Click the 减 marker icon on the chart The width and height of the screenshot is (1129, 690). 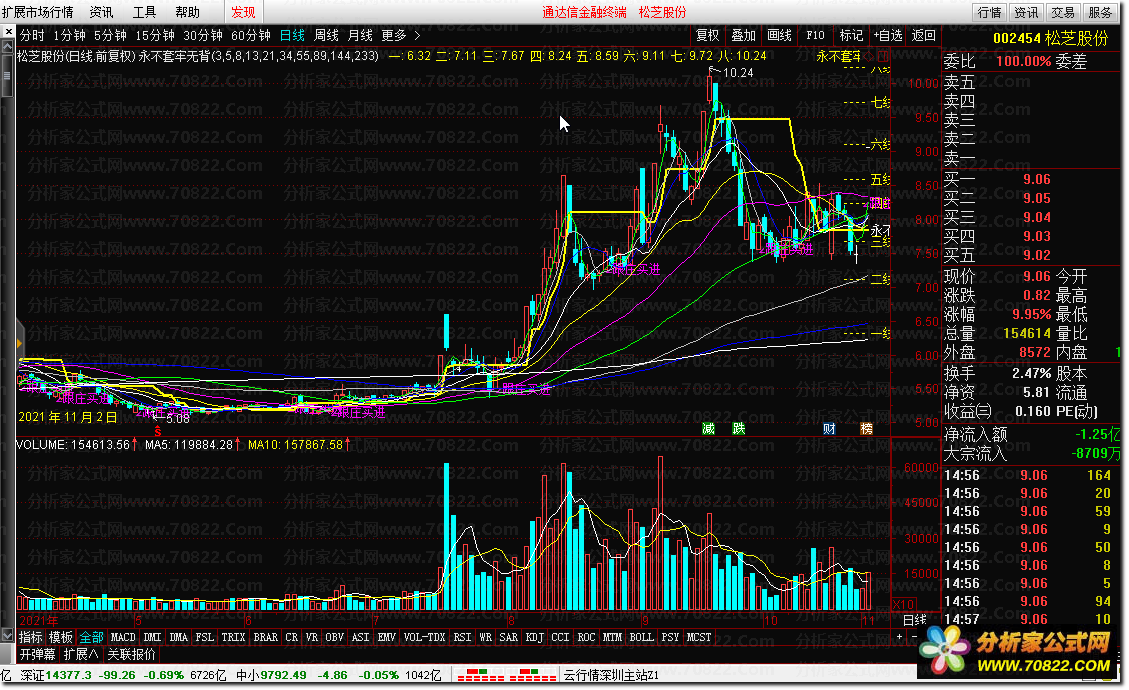(709, 429)
